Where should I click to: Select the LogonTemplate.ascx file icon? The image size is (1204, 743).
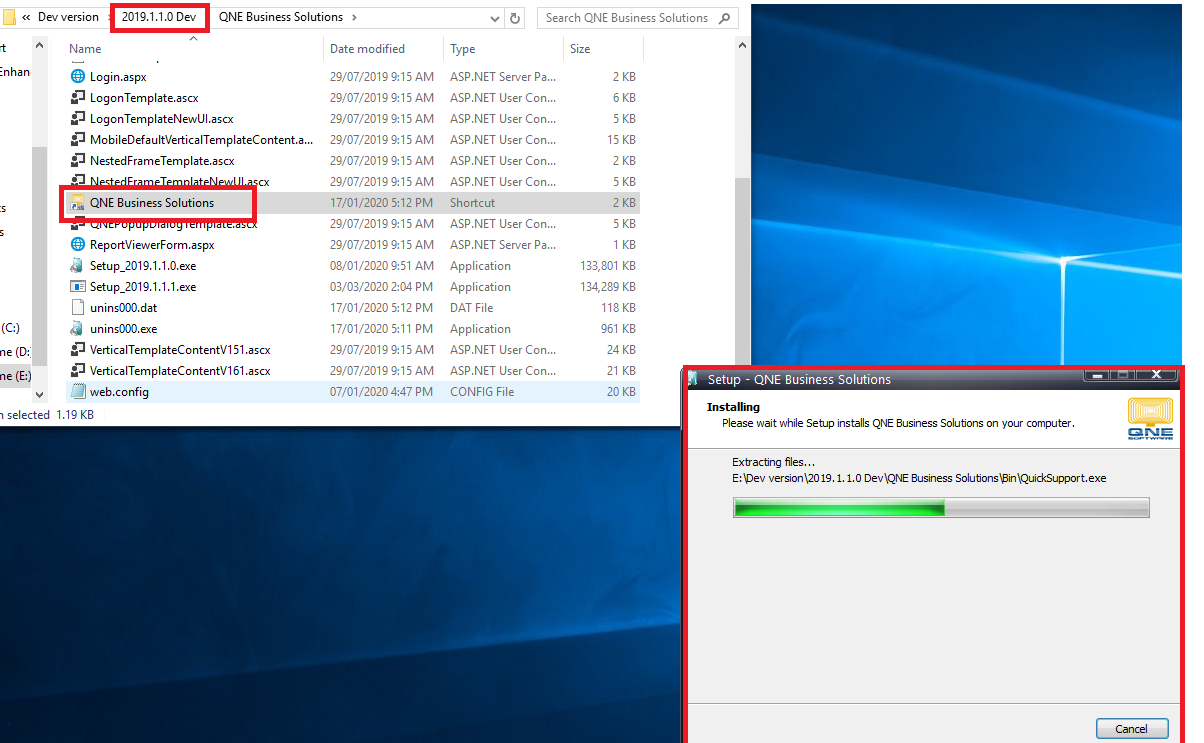coord(77,98)
